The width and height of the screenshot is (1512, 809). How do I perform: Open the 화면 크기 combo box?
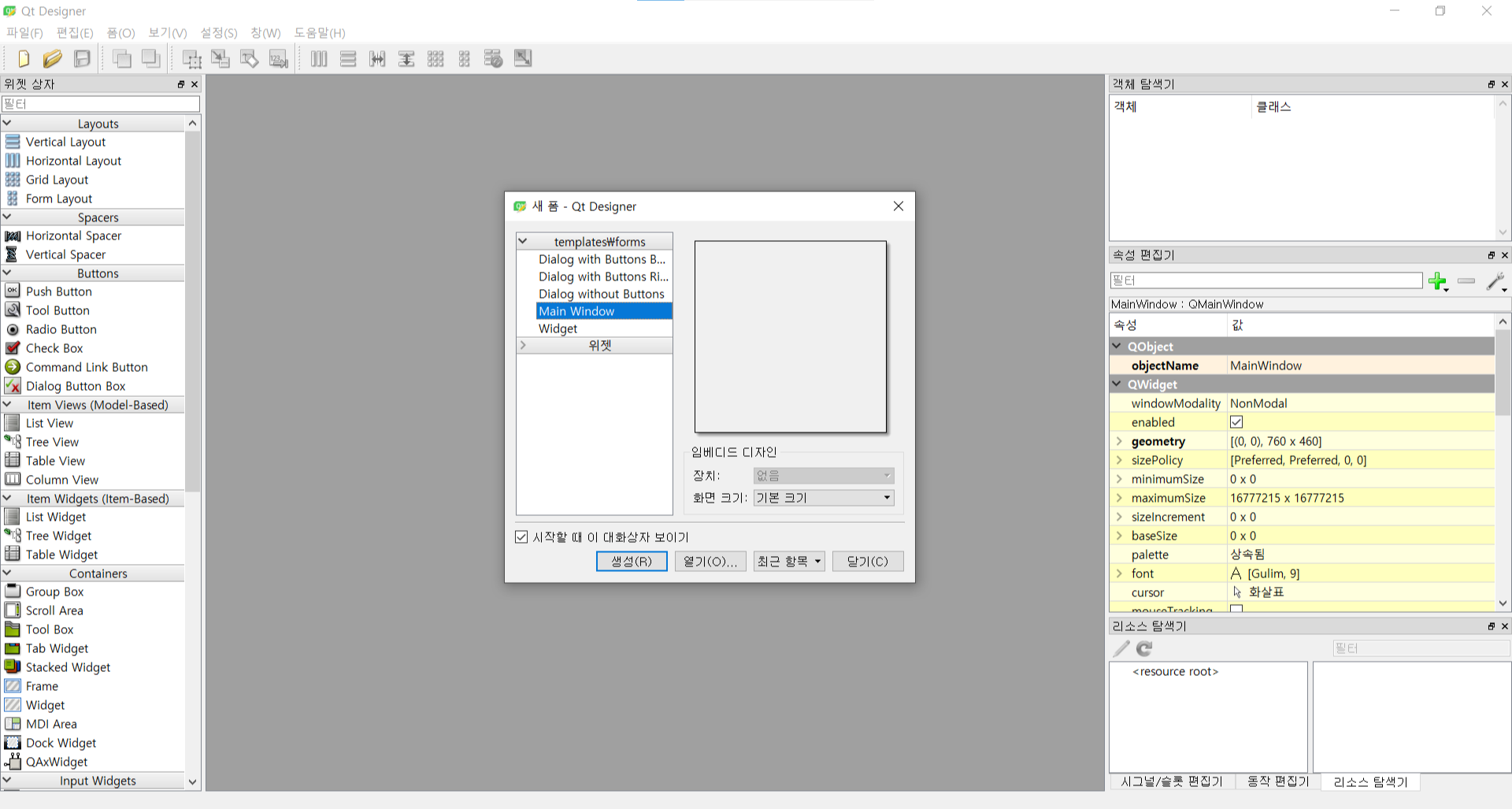point(824,498)
